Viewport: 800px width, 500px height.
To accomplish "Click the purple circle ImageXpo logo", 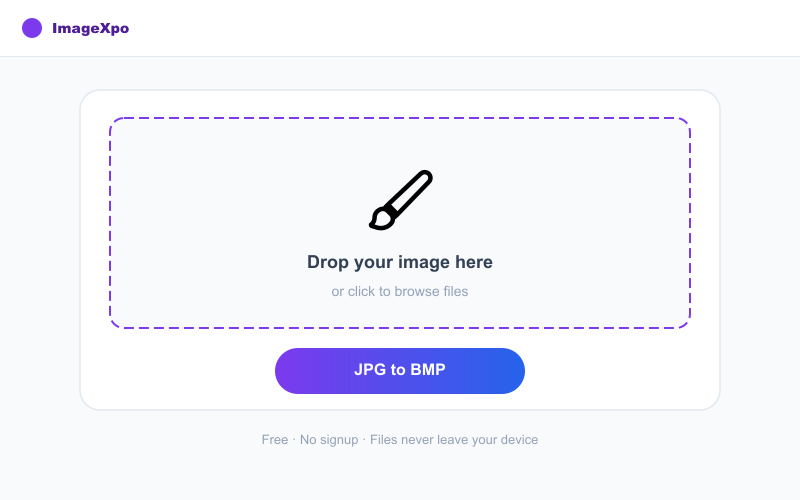I will pos(32,28).
